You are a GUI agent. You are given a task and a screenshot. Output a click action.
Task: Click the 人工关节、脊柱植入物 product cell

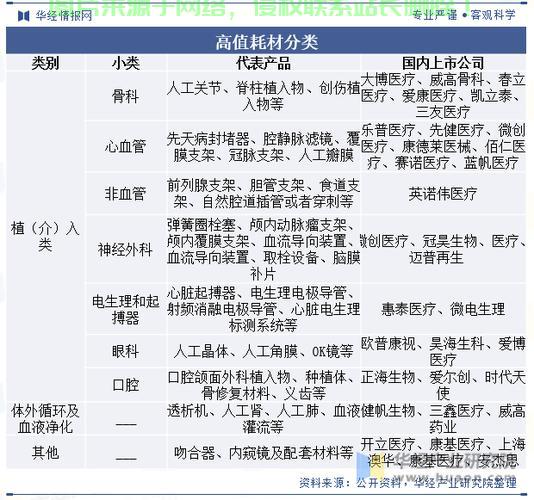263,96
